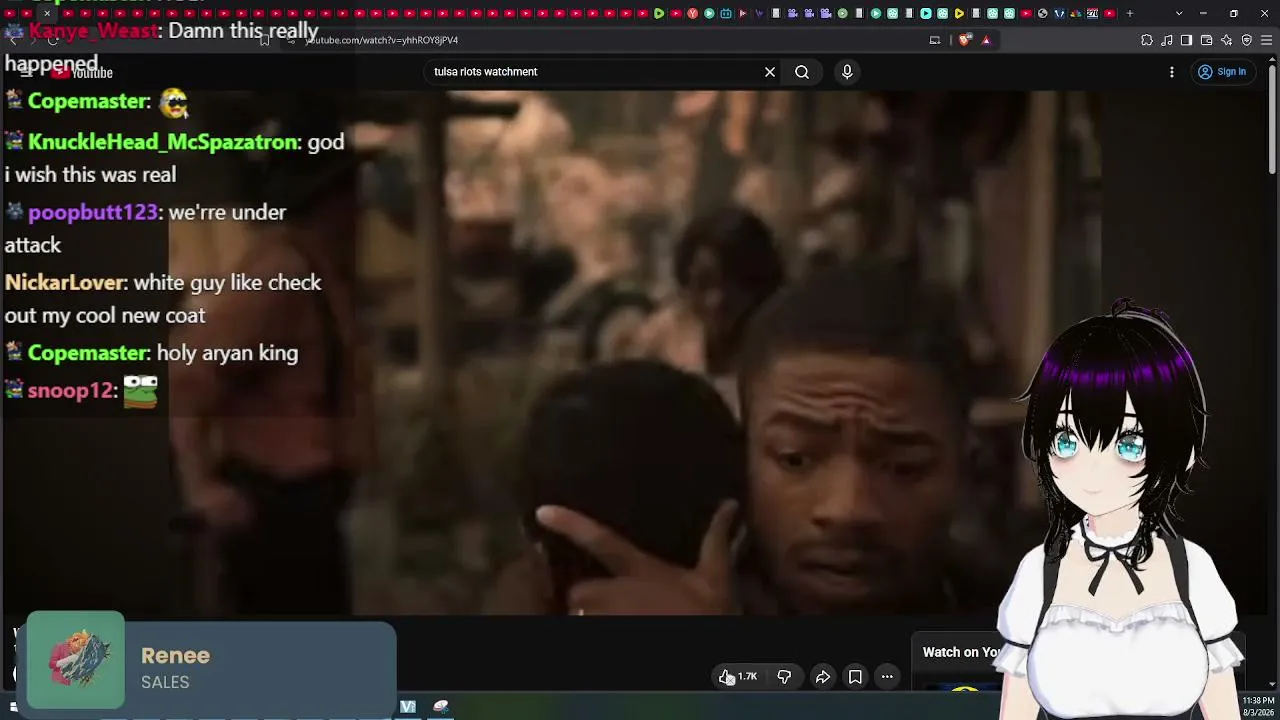Click the VTuber avatar overlay
Screen dimensions: 1280x720
tap(1120, 510)
